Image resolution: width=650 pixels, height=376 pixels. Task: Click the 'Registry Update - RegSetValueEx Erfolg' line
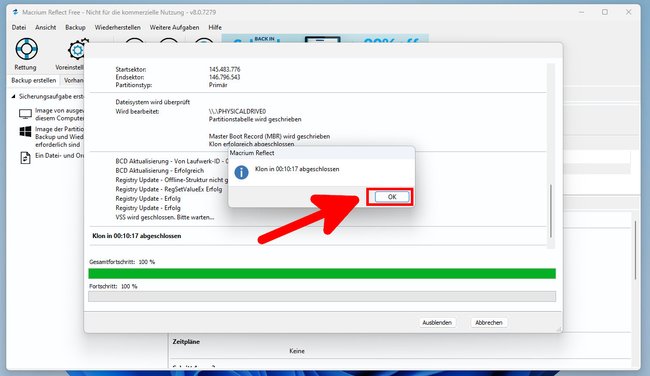[169, 189]
